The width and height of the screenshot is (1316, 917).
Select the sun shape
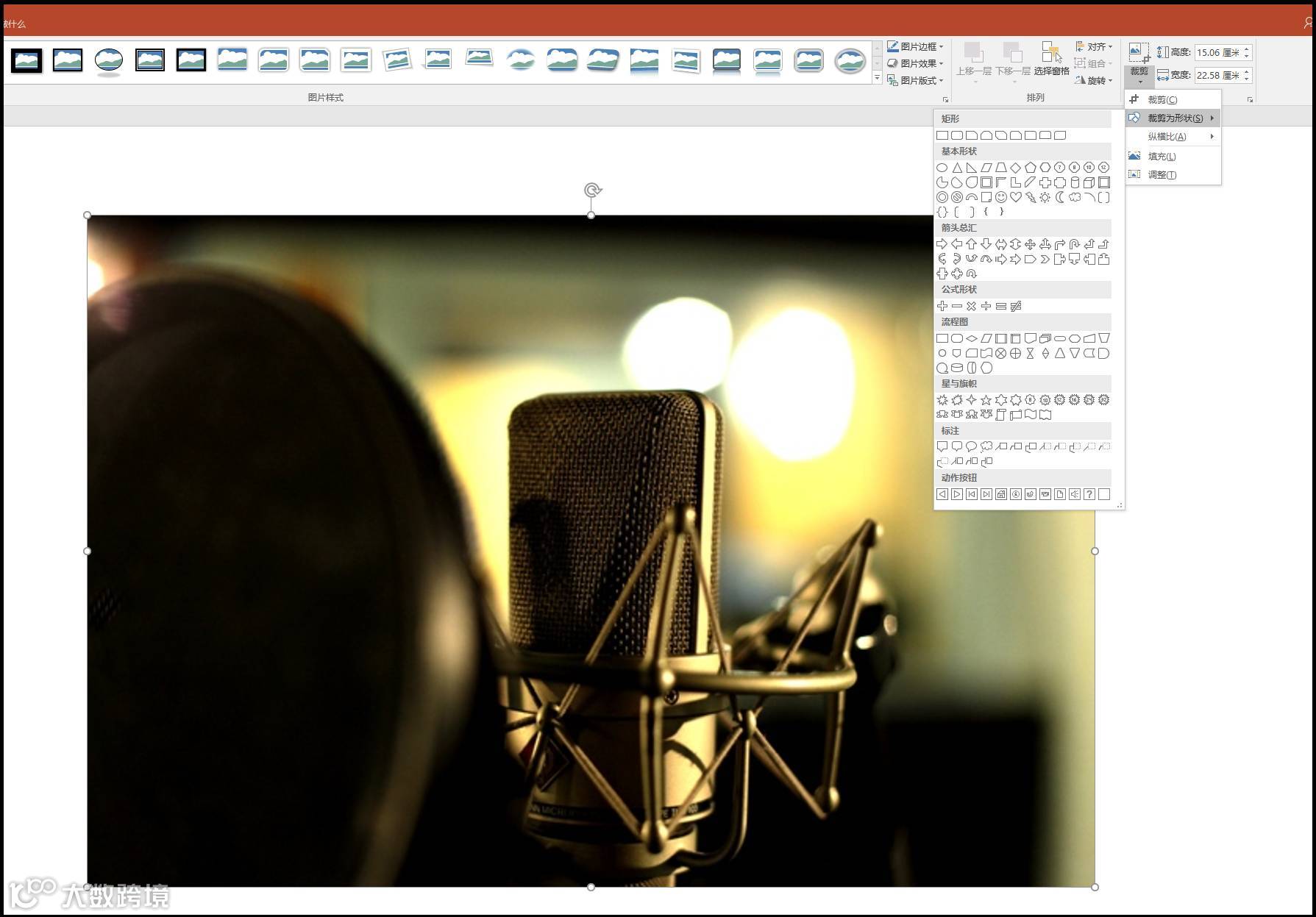coord(1045,197)
